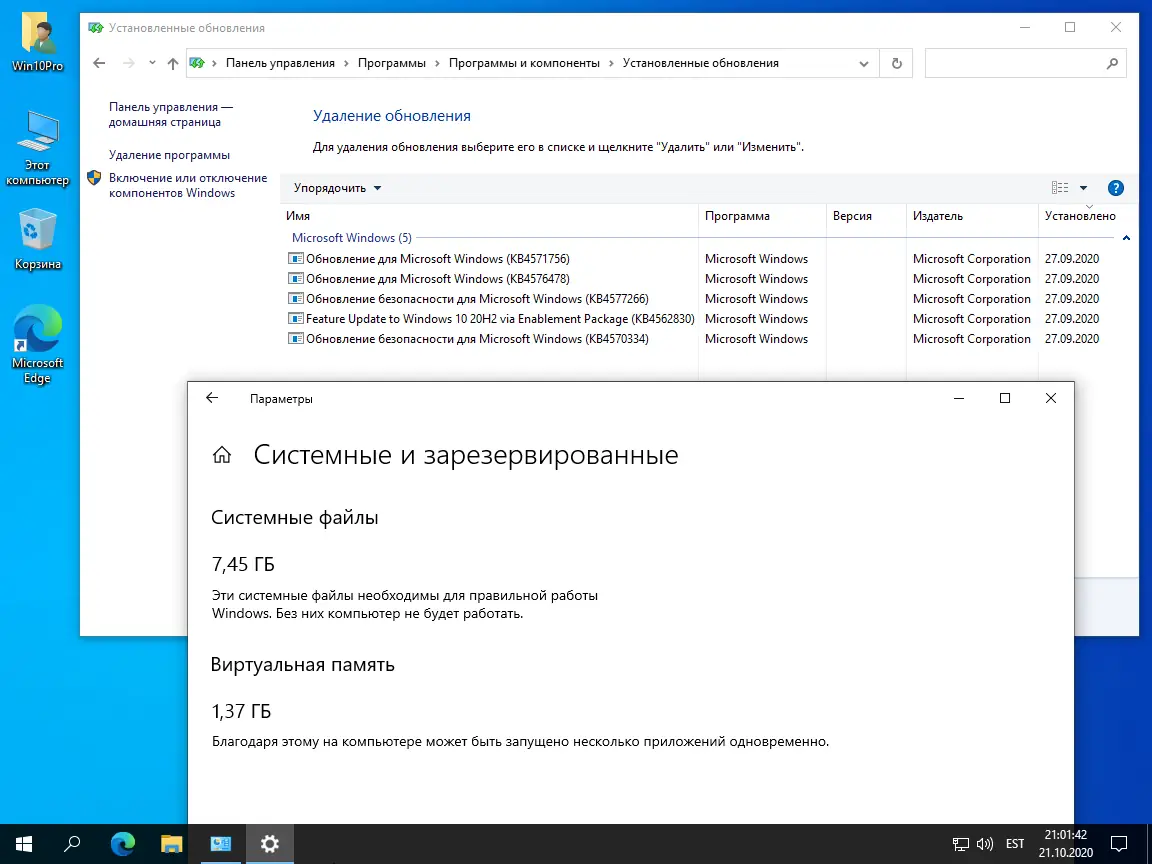Click the 7,45 ГБ system files value
1152x864 pixels.
click(243, 564)
